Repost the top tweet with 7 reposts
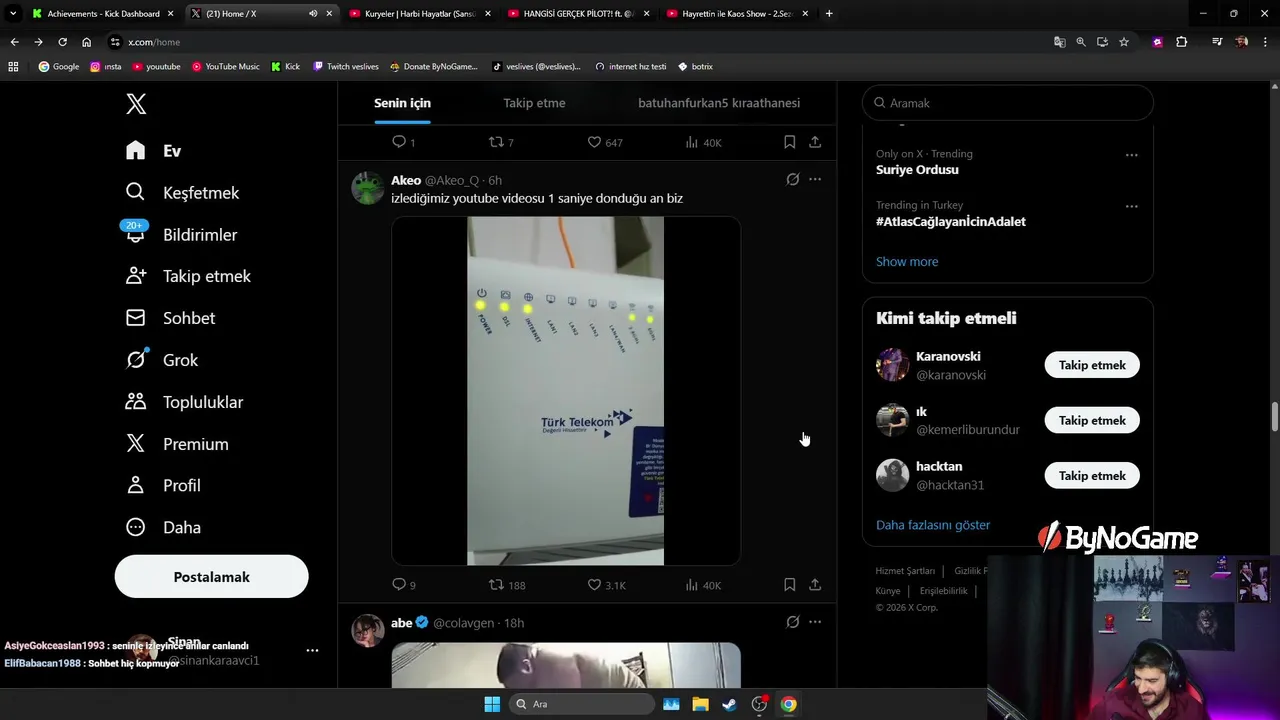Screen dimensions: 1280x720 tap(501, 142)
